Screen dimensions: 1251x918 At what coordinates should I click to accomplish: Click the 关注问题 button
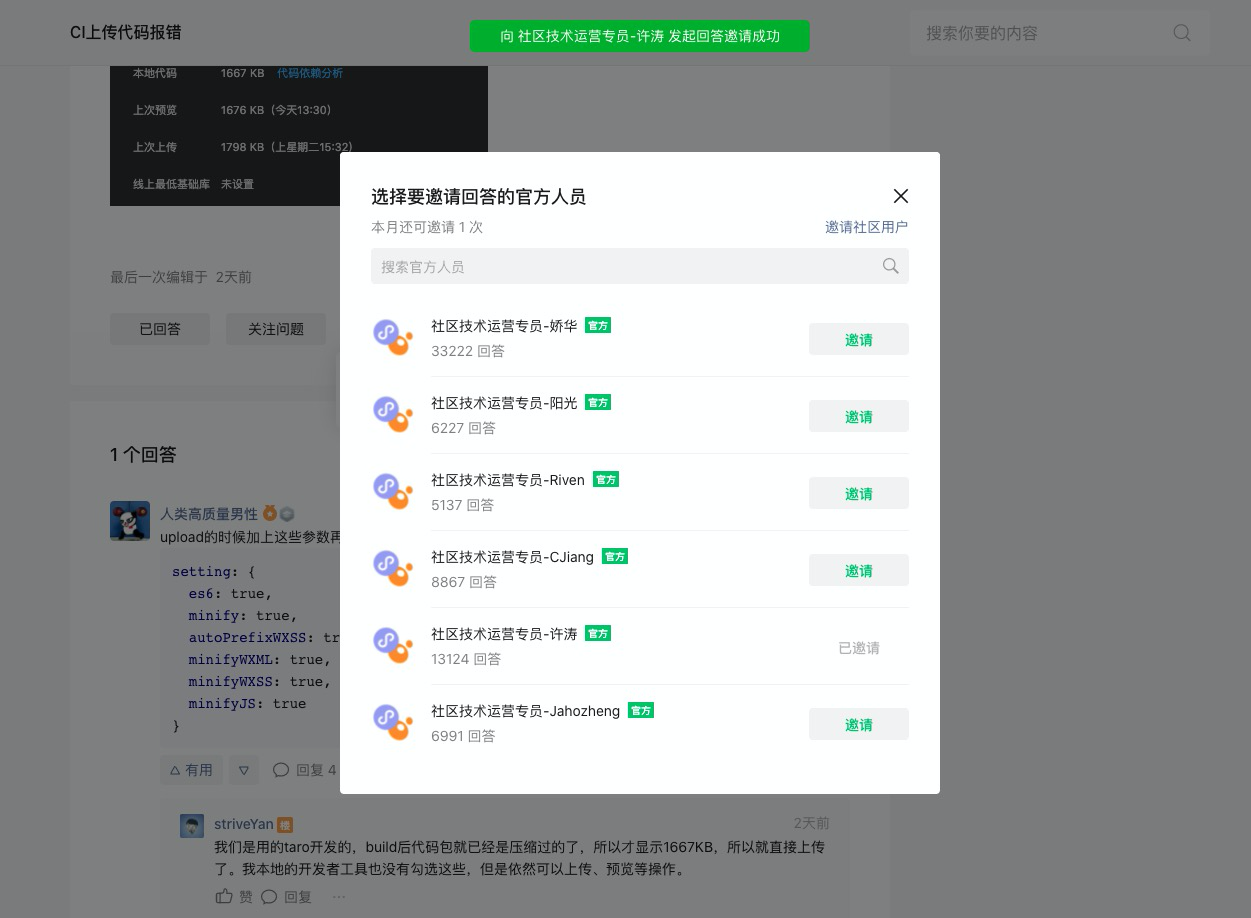click(275, 329)
